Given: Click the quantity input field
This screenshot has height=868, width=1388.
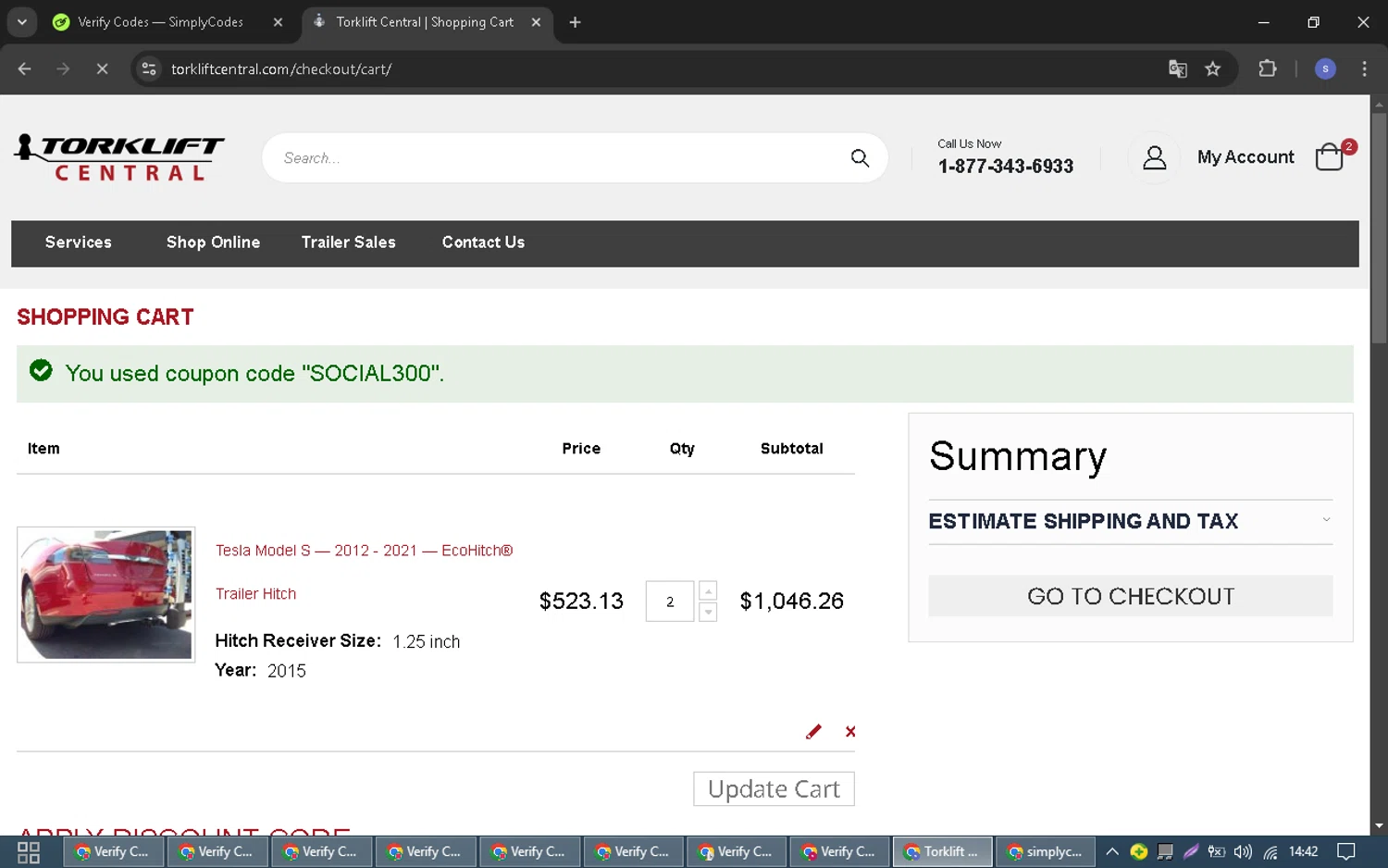Looking at the screenshot, I should 670,601.
